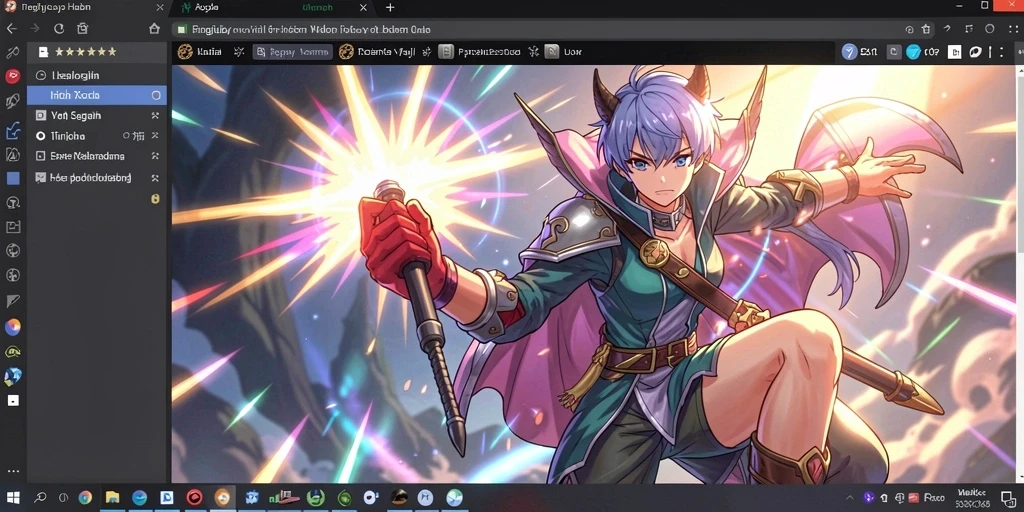Select the blue square sidebar icon

pos(12,178)
